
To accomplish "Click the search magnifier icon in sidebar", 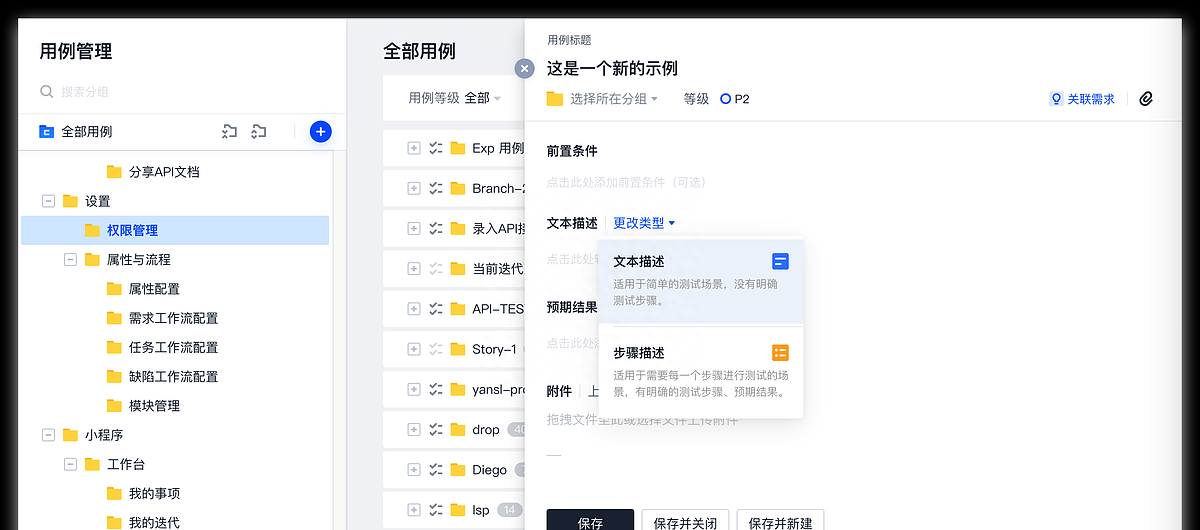I will pos(46,91).
